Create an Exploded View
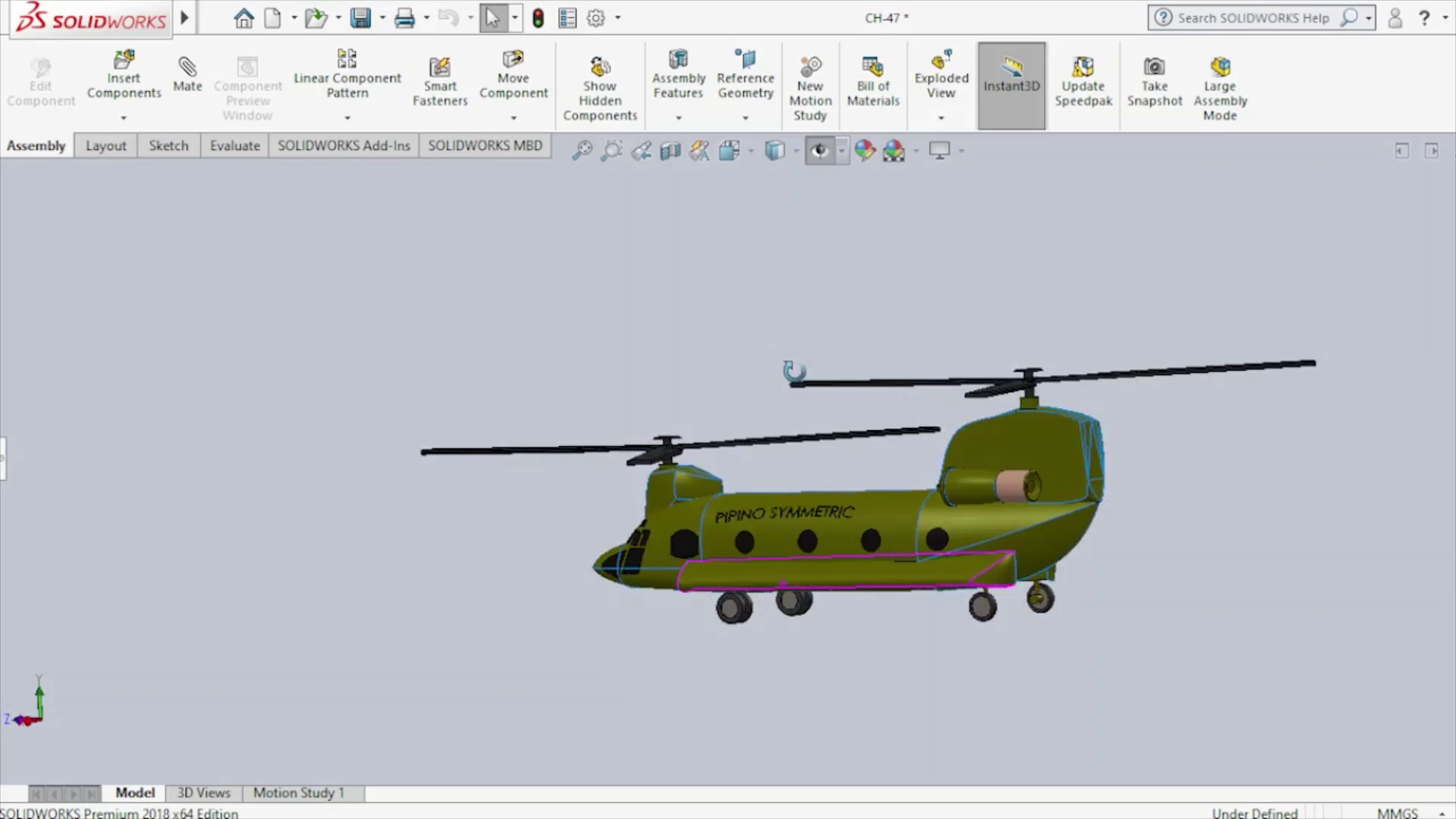The image size is (1456, 819). pyautogui.click(x=941, y=75)
